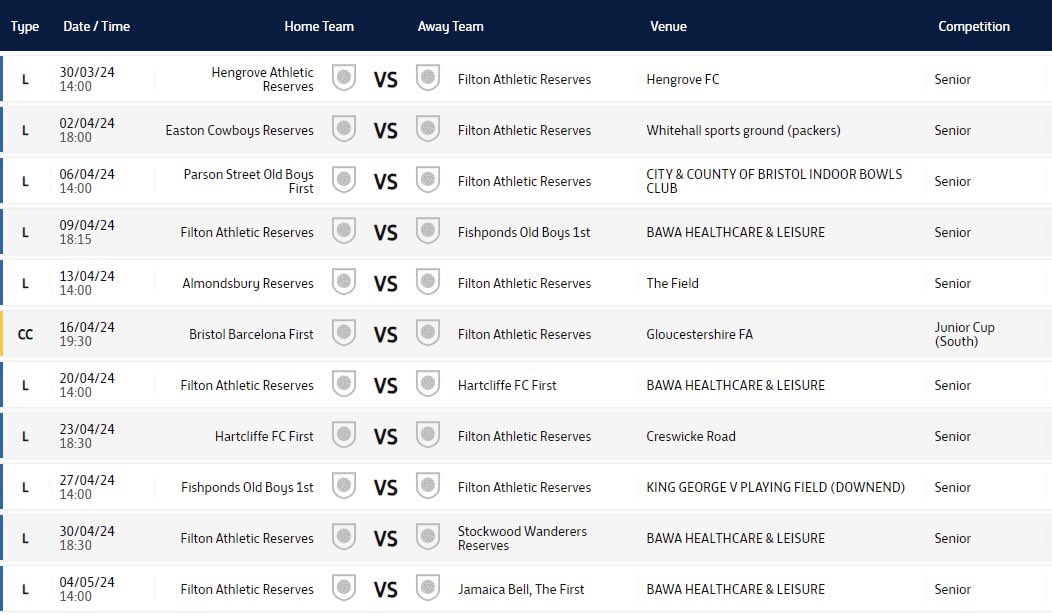Click the VS in the 16/04/24 fixture

386,335
